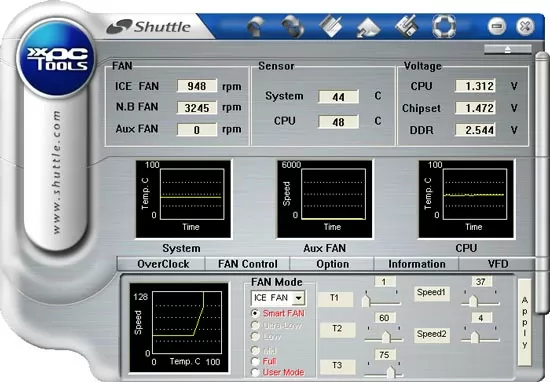
Task: Click the Speed2 label button
Action: pos(431,335)
